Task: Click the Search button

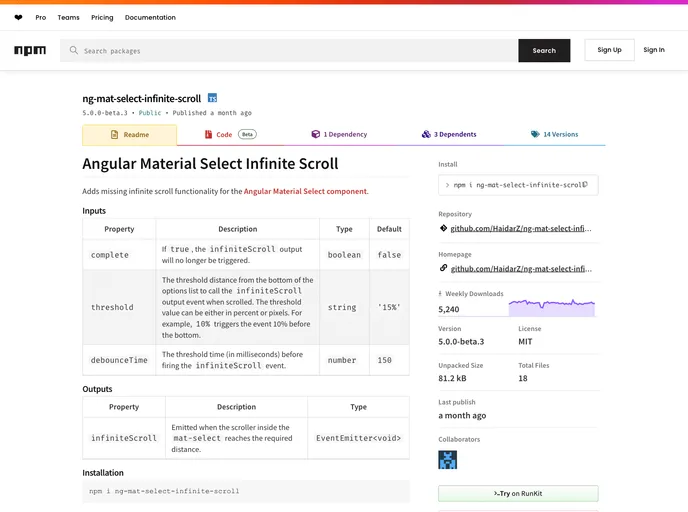Action: (x=544, y=50)
